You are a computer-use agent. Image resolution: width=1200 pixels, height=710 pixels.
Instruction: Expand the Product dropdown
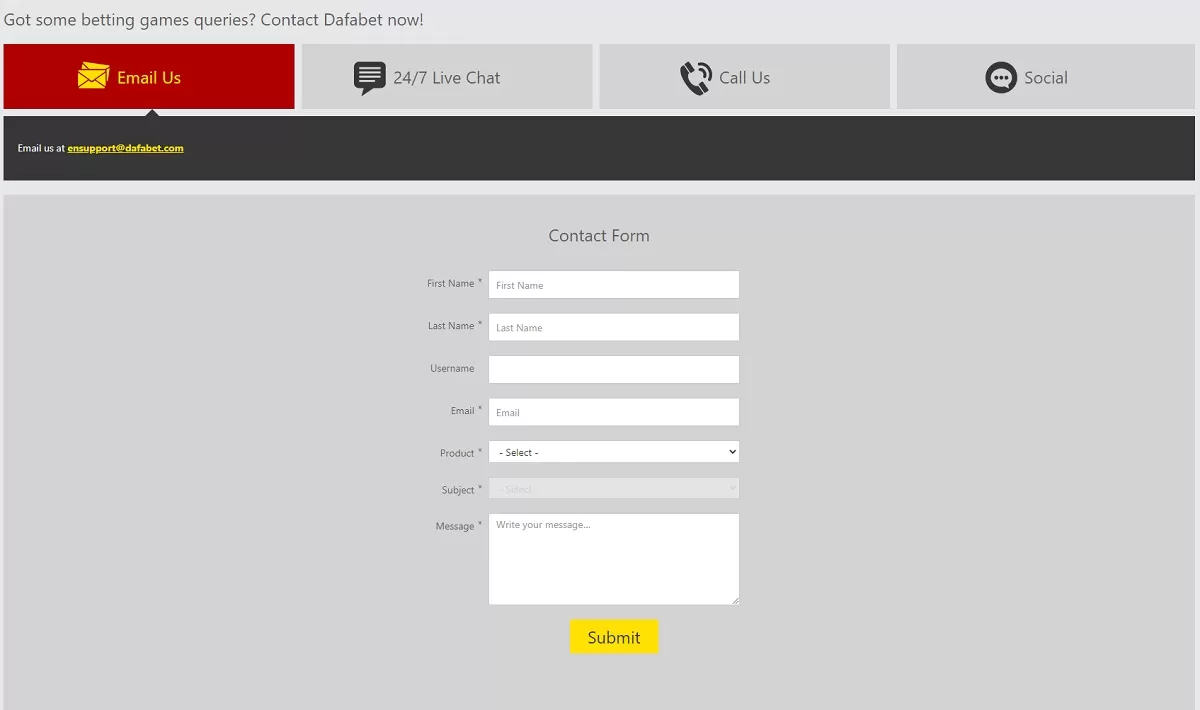coord(614,452)
